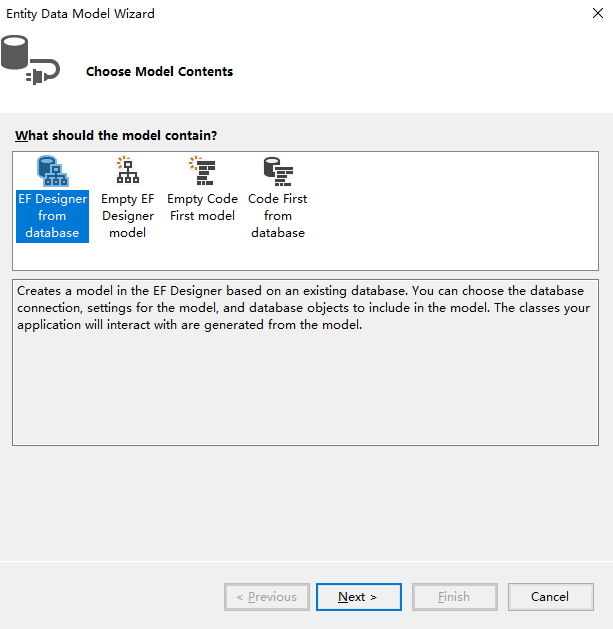This screenshot has height=629, width=613.
Task: Select the EF Designer from database icon
Action: [53, 171]
